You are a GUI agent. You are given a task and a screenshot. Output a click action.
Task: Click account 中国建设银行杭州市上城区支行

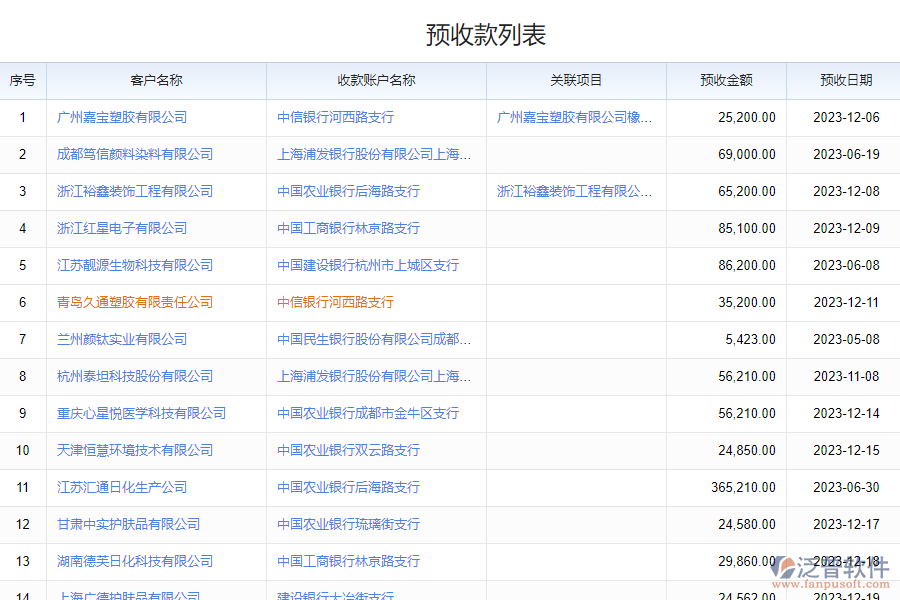pyautogui.click(x=368, y=265)
